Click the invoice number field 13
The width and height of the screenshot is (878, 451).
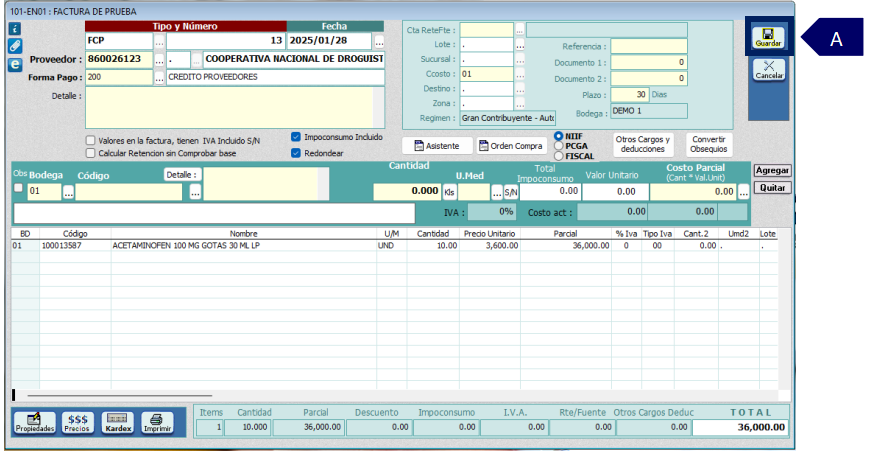(226, 41)
